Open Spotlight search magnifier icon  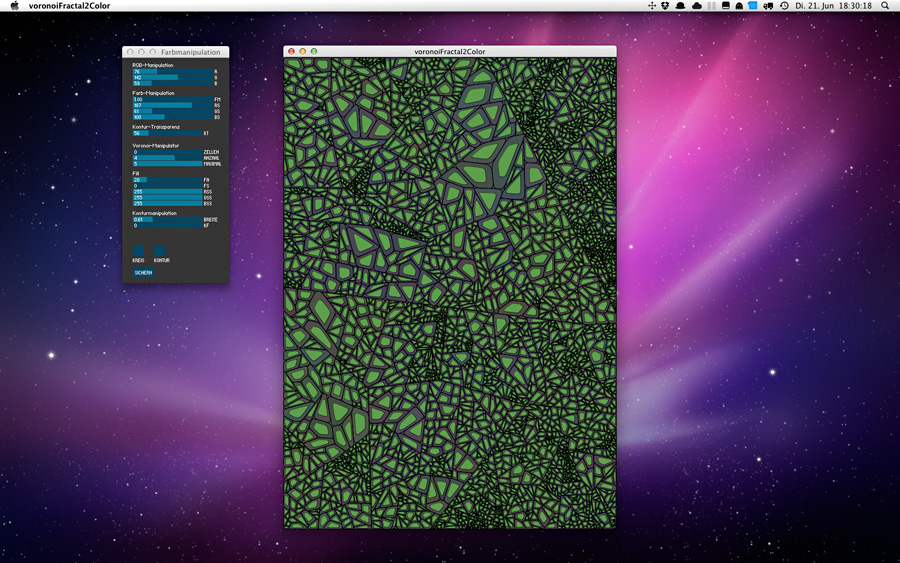tap(885, 6)
